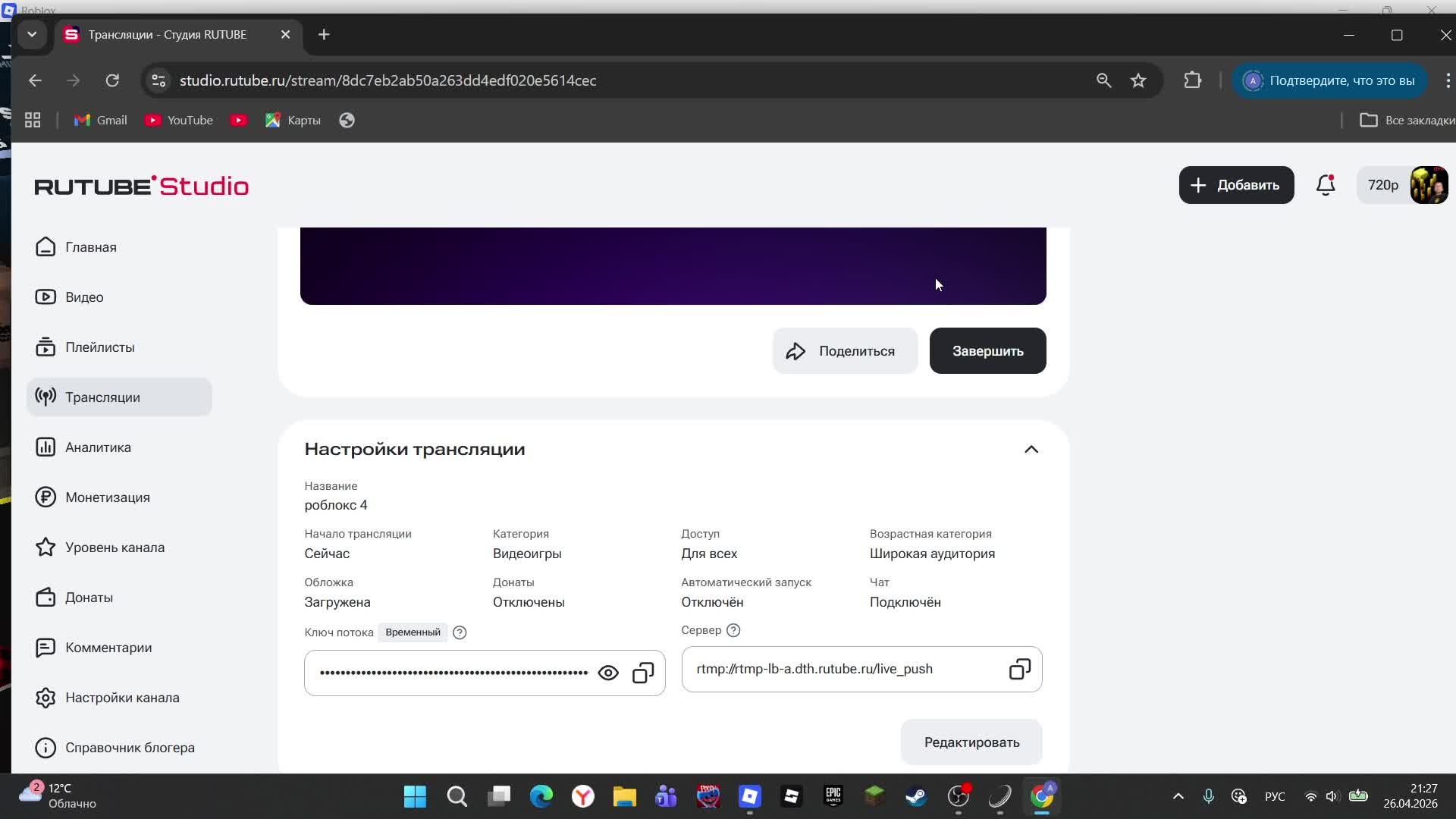Collapse Настройки трансляции section

[1031, 449]
